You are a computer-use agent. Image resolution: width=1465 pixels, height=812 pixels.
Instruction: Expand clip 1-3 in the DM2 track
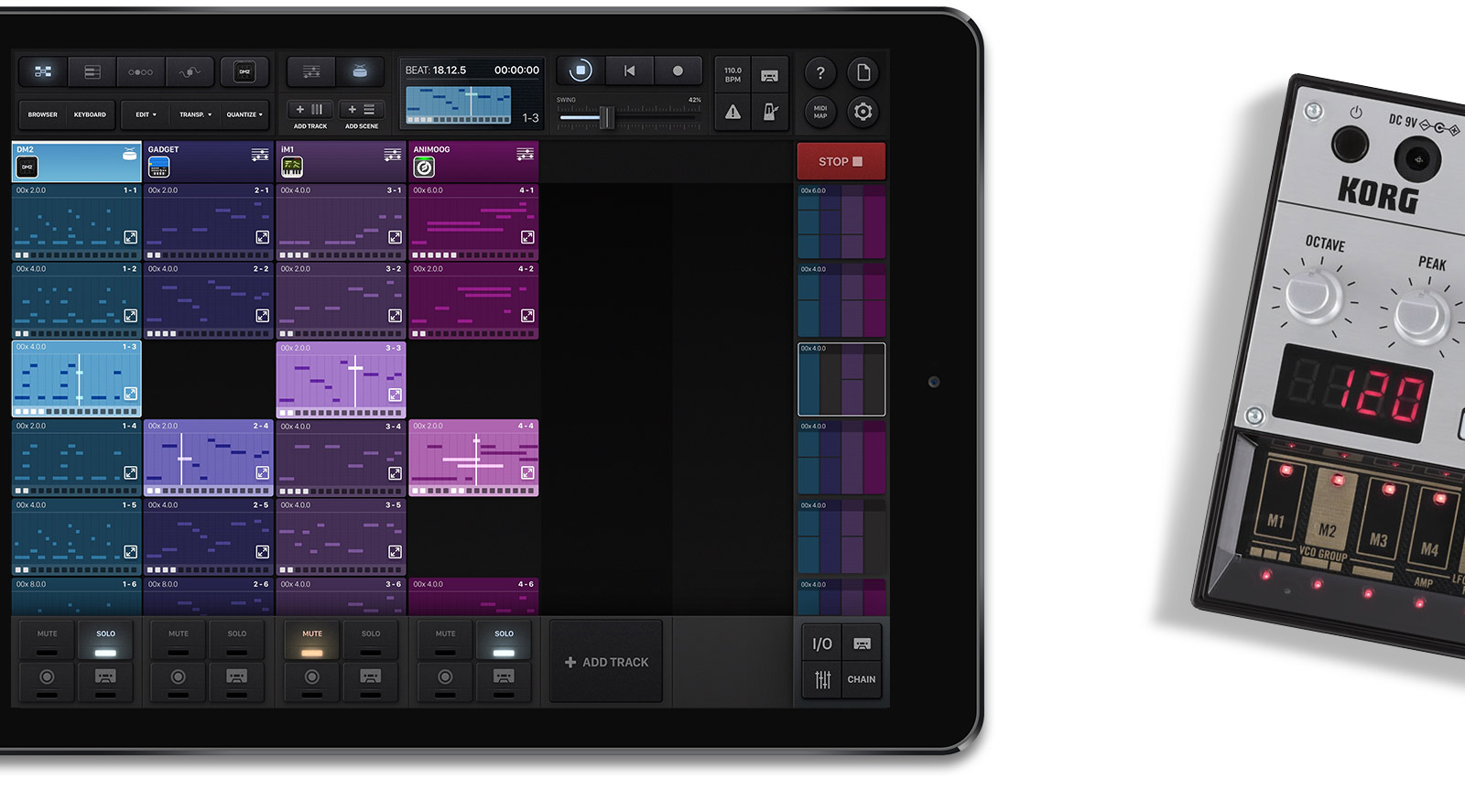[131, 394]
